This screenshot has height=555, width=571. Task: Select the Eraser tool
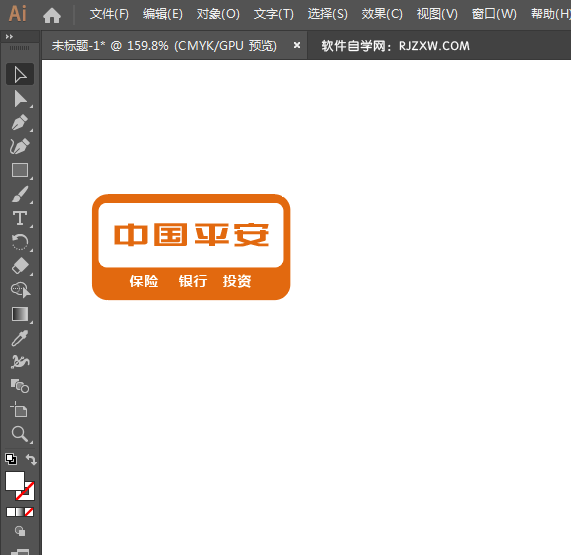20,266
